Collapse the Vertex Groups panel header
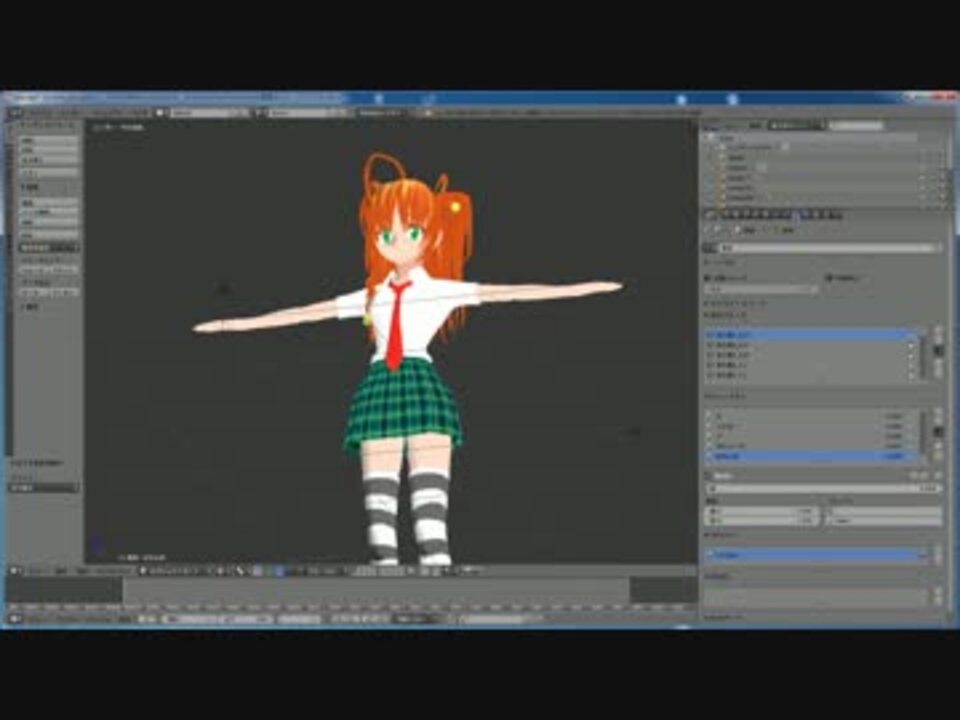Image resolution: width=960 pixels, height=720 pixels. point(727,315)
